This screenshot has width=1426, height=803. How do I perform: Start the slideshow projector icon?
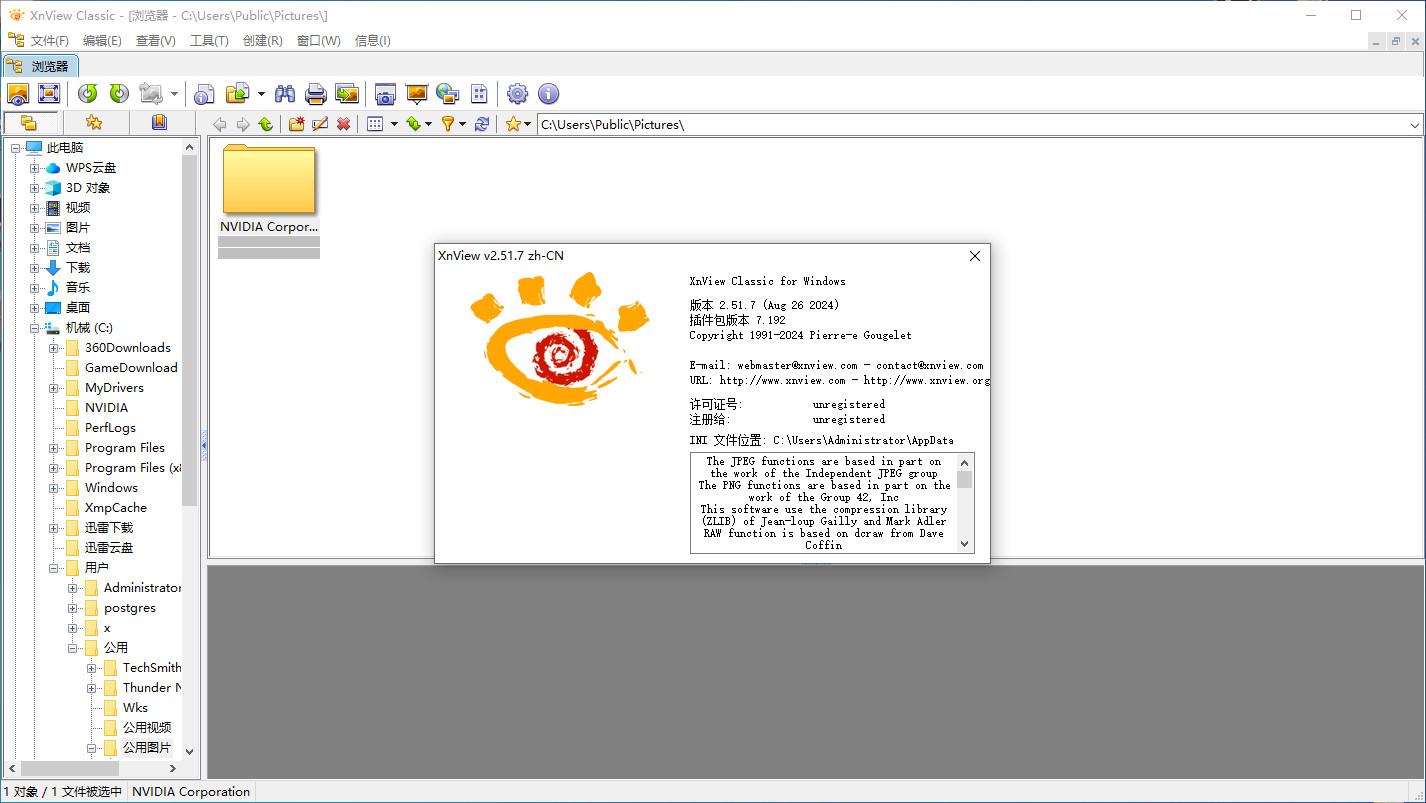[x=417, y=94]
